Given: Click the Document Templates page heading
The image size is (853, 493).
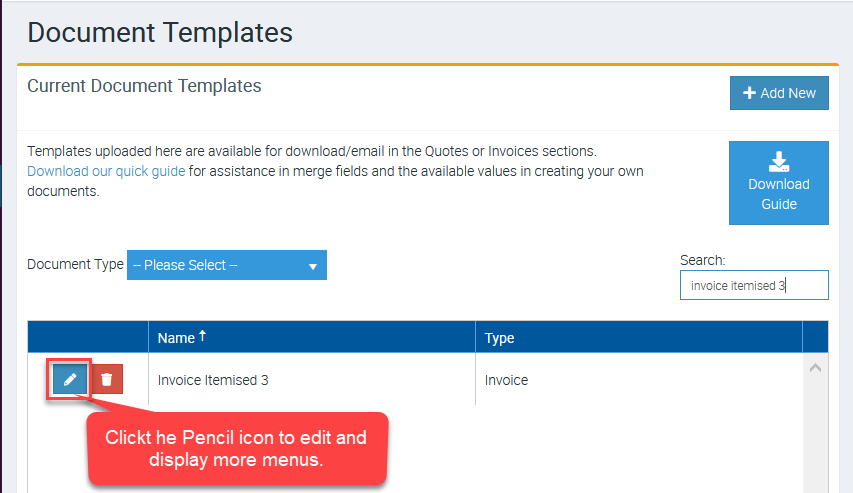Looking at the screenshot, I should [x=160, y=32].
